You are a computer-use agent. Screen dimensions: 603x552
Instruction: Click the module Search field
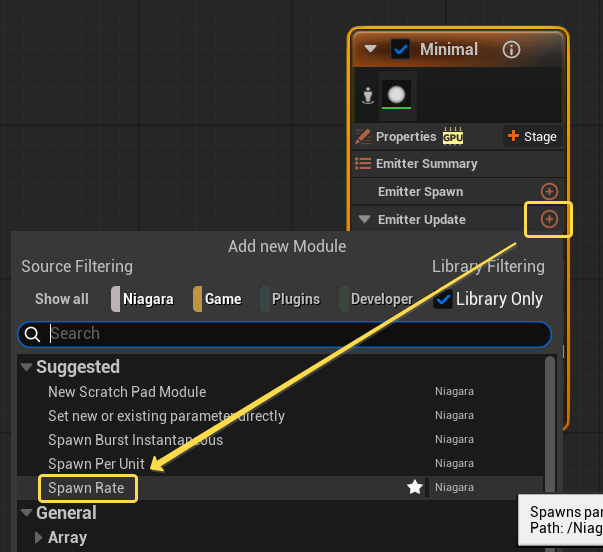point(285,334)
